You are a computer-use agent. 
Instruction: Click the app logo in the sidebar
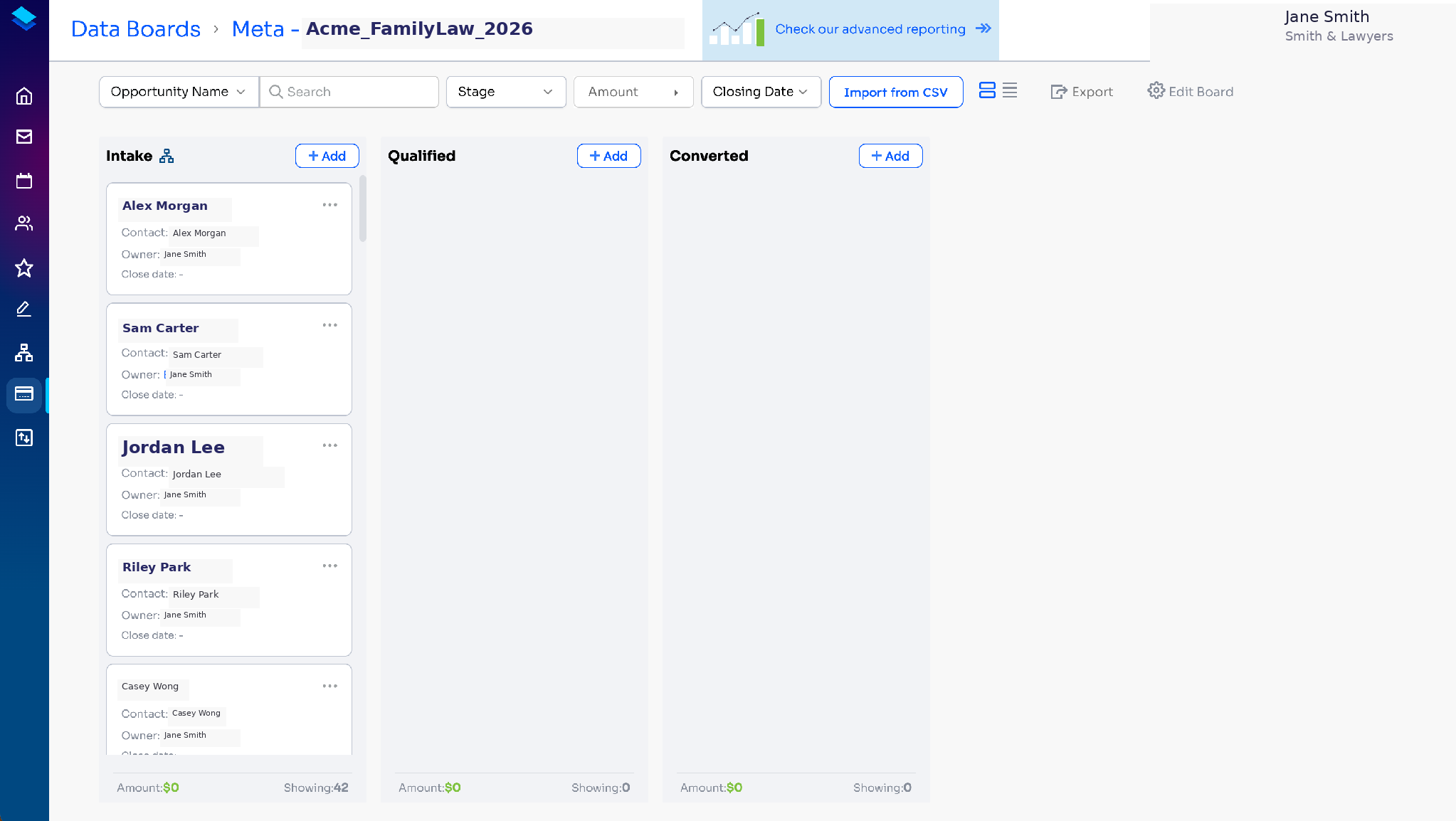24,19
